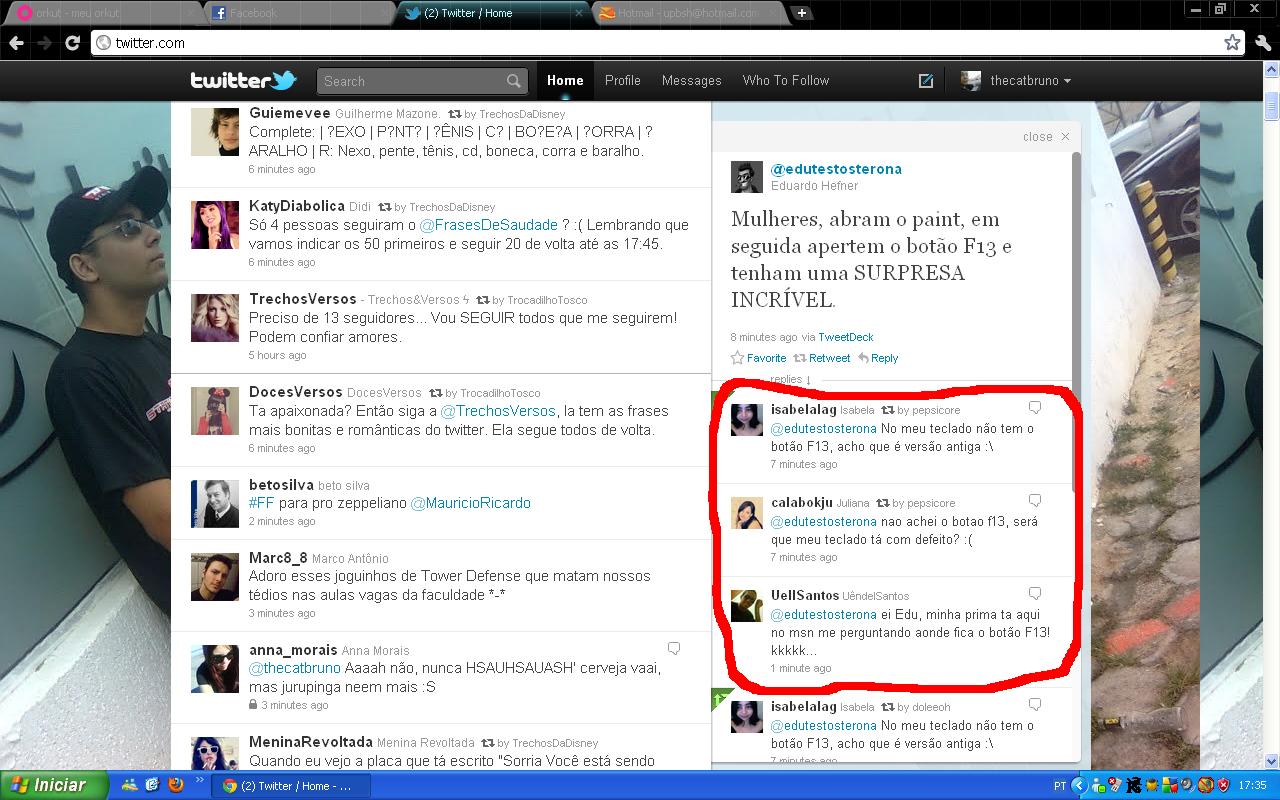Open the Home menu item
This screenshot has width=1280, height=800.
(565, 81)
